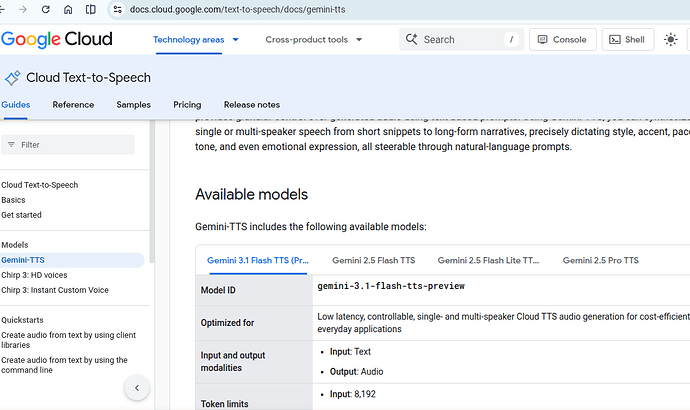Click the Available models heading
The image size is (690, 410).
point(251,194)
